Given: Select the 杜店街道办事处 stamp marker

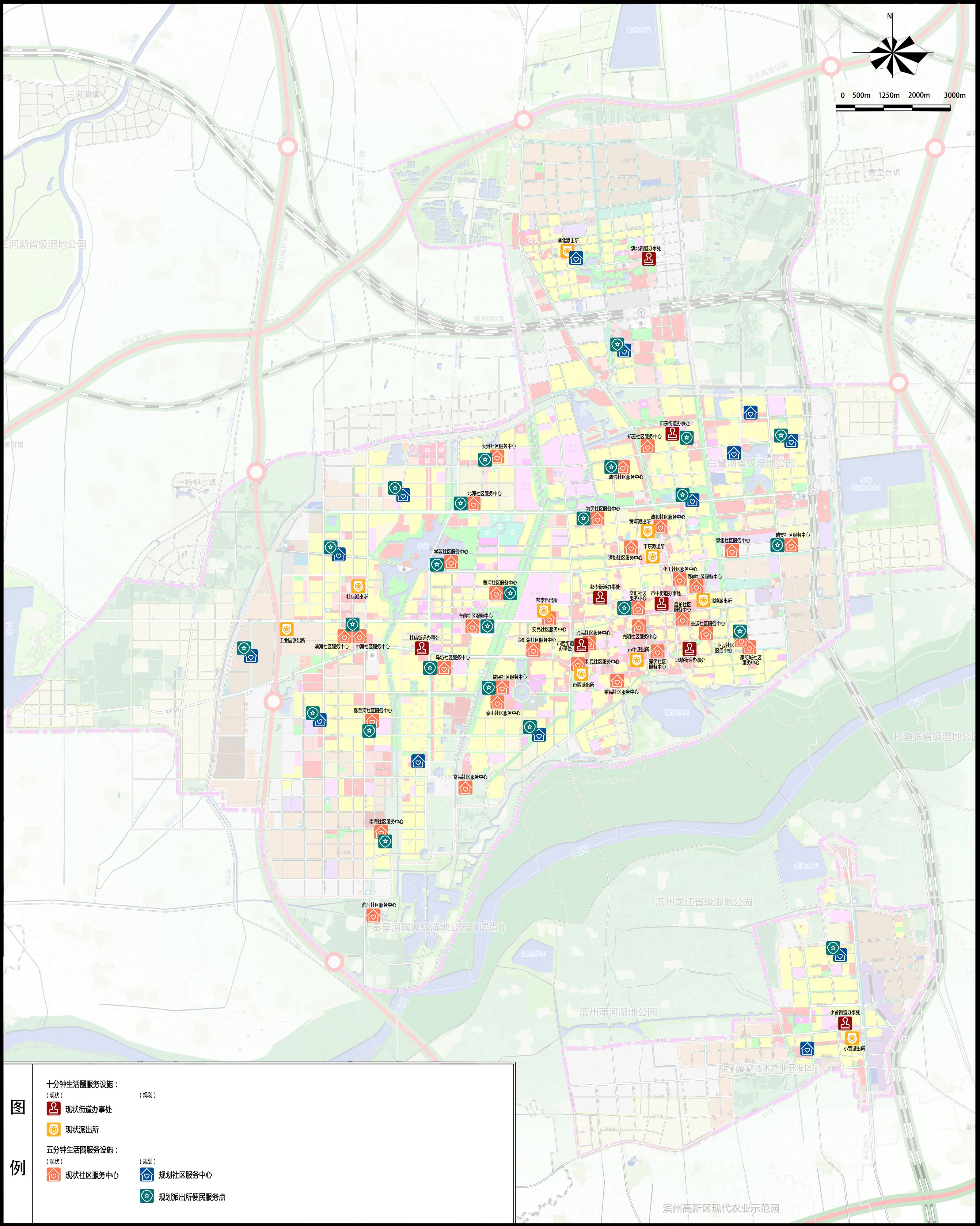Looking at the screenshot, I should [x=421, y=648].
